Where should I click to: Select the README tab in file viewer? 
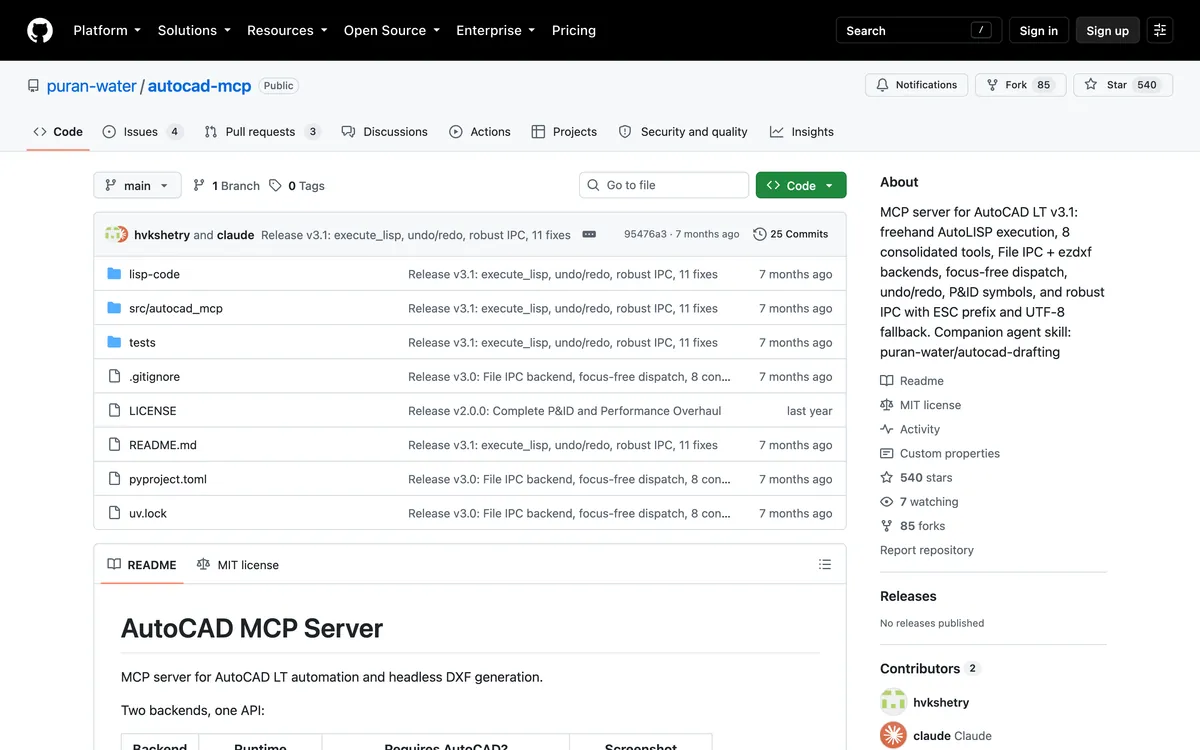tap(142, 565)
